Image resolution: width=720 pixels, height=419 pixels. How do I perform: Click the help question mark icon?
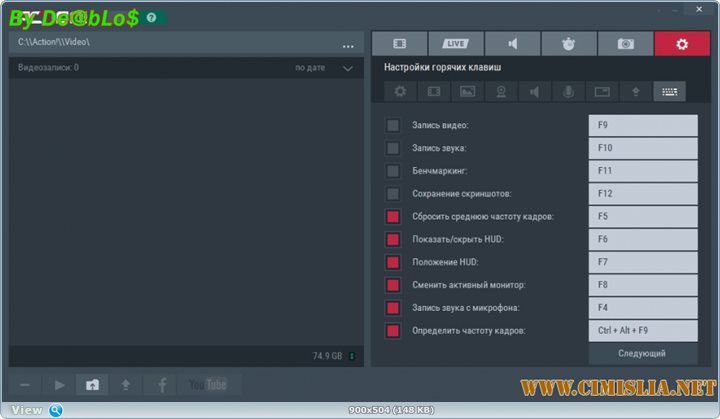pyautogui.click(x=151, y=17)
